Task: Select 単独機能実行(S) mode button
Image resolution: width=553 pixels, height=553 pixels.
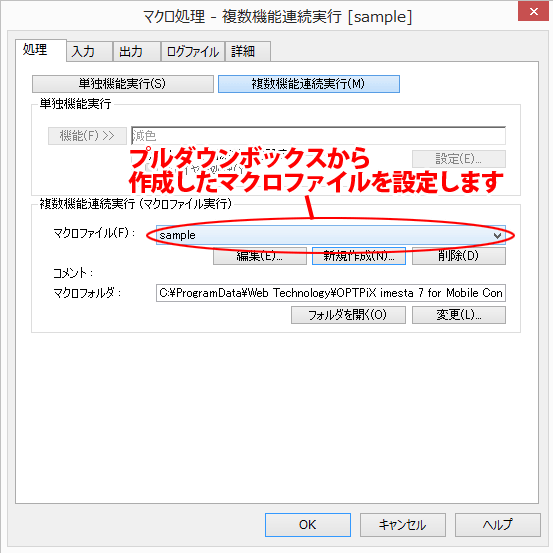Action: tap(123, 84)
